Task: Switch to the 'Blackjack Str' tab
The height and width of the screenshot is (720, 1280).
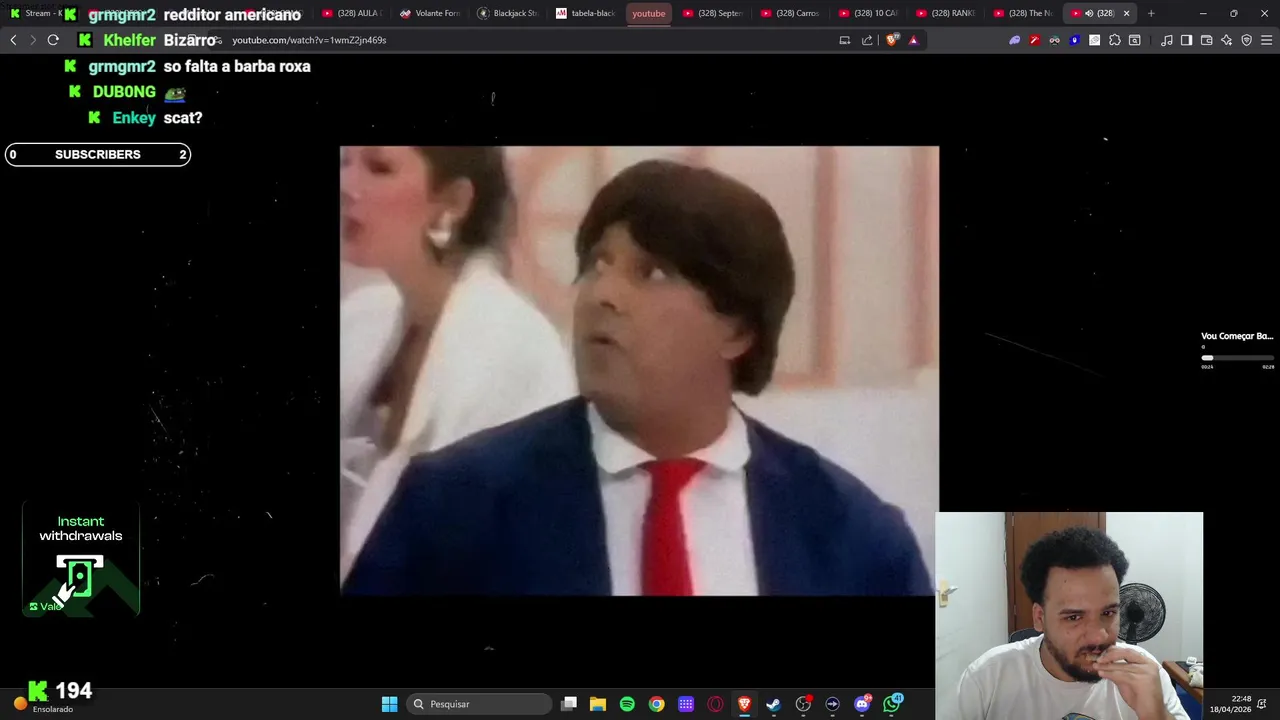Action: tap(508, 13)
